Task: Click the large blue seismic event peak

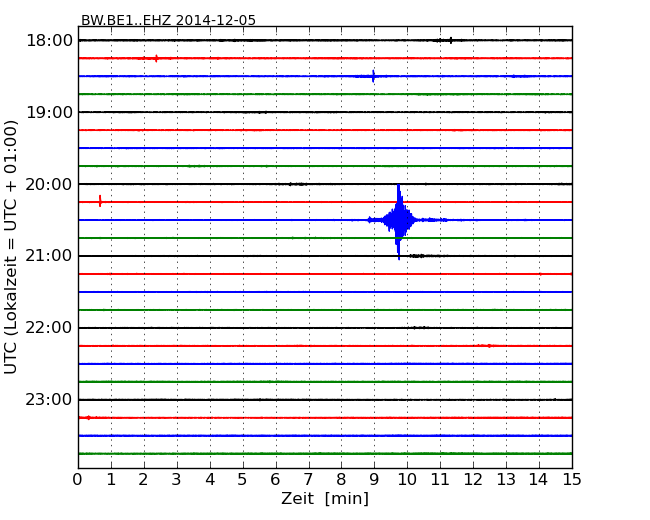Action: pyautogui.click(x=399, y=221)
